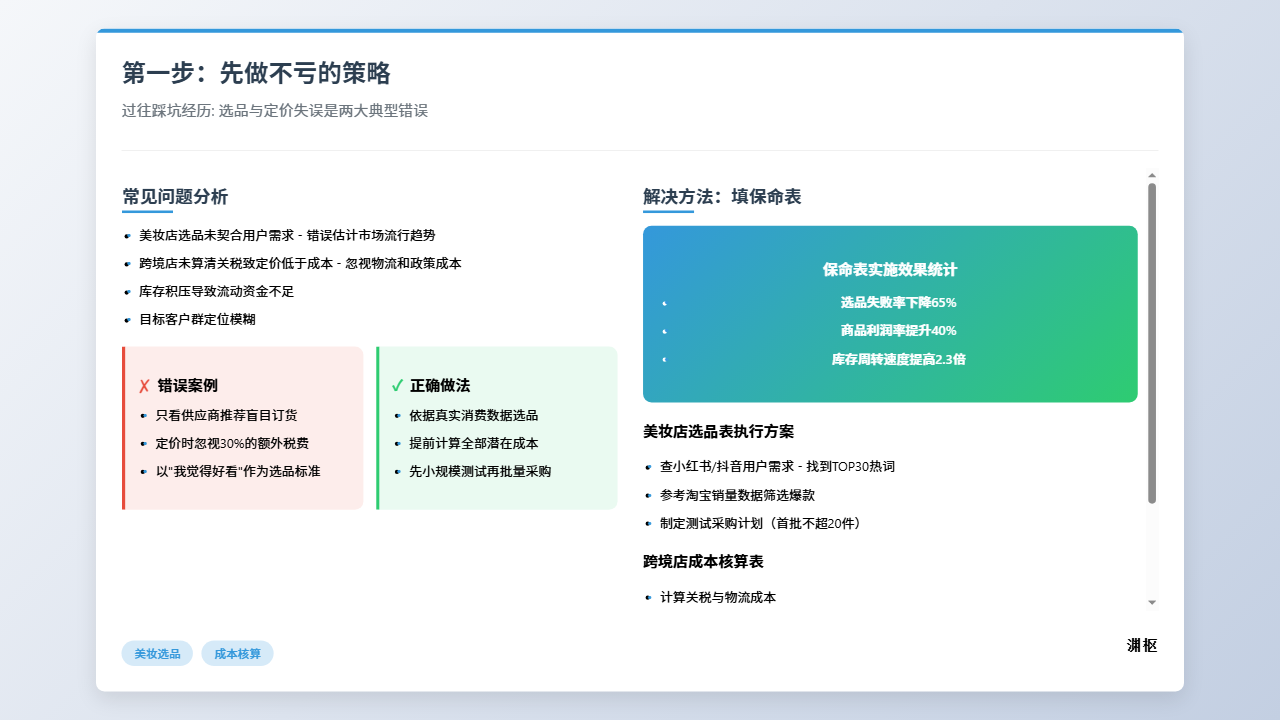Image resolution: width=1280 pixels, height=720 pixels.
Task: Click the line 定价时忽视30%的额外税费
Action: [x=232, y=444]
